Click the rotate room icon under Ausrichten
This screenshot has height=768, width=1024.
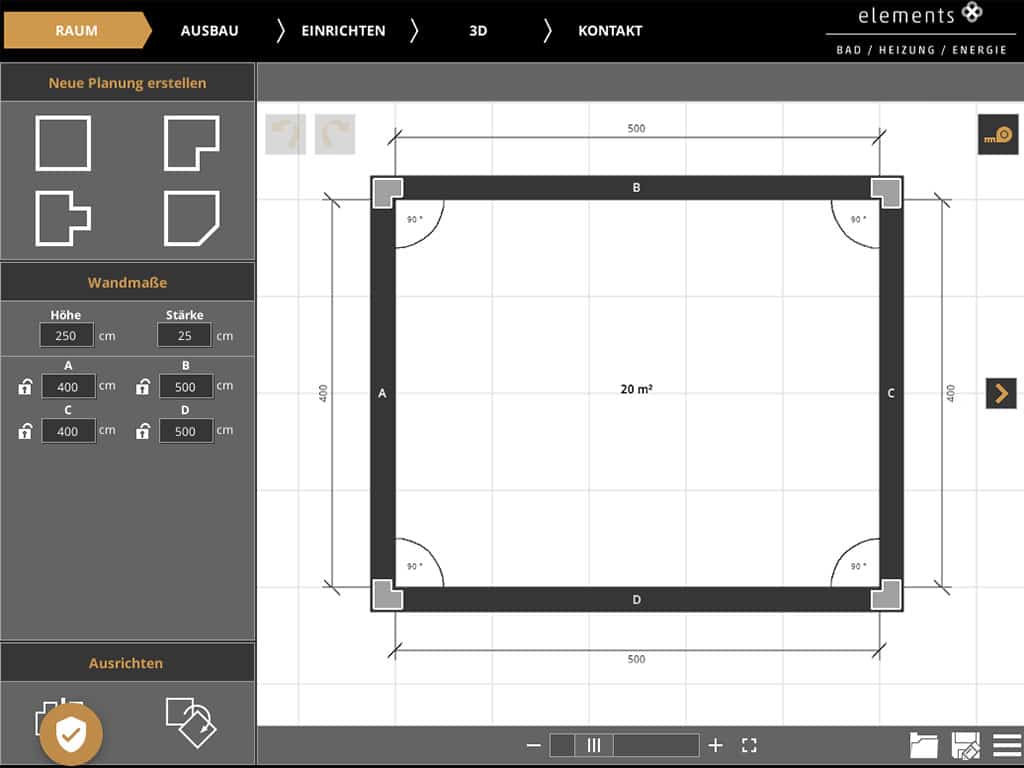(x=190, y=720)
